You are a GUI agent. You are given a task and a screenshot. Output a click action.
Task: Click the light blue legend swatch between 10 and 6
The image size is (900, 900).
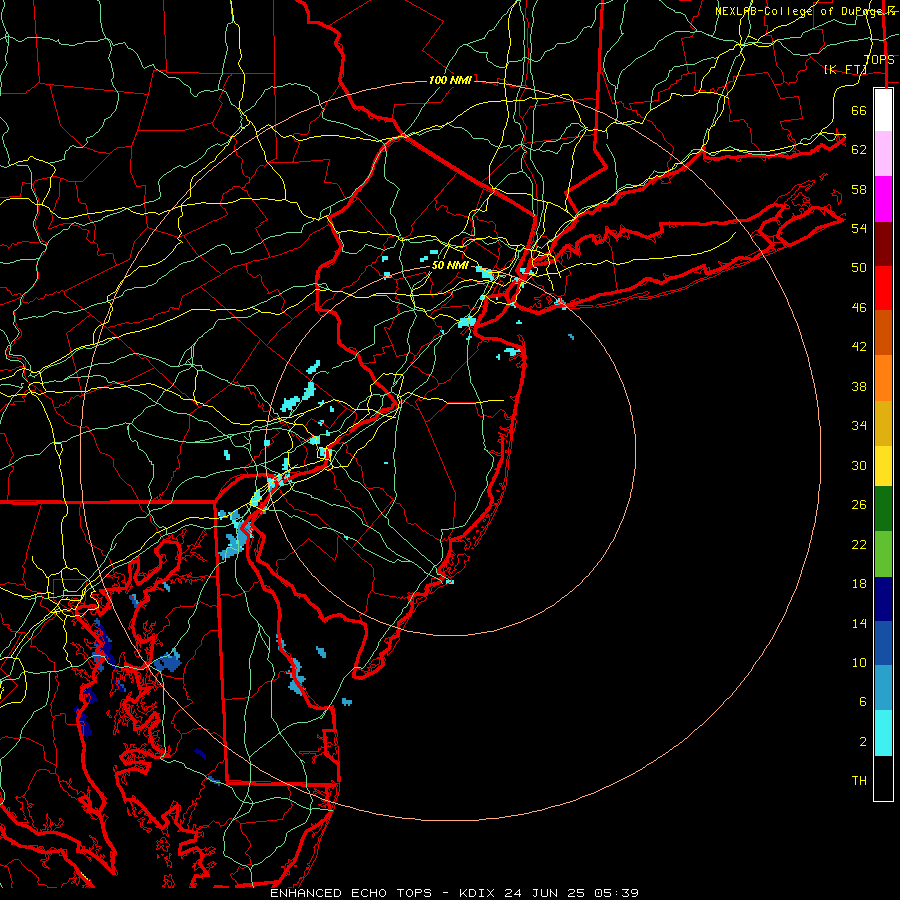pyautogui.click(x=883, y=688)
